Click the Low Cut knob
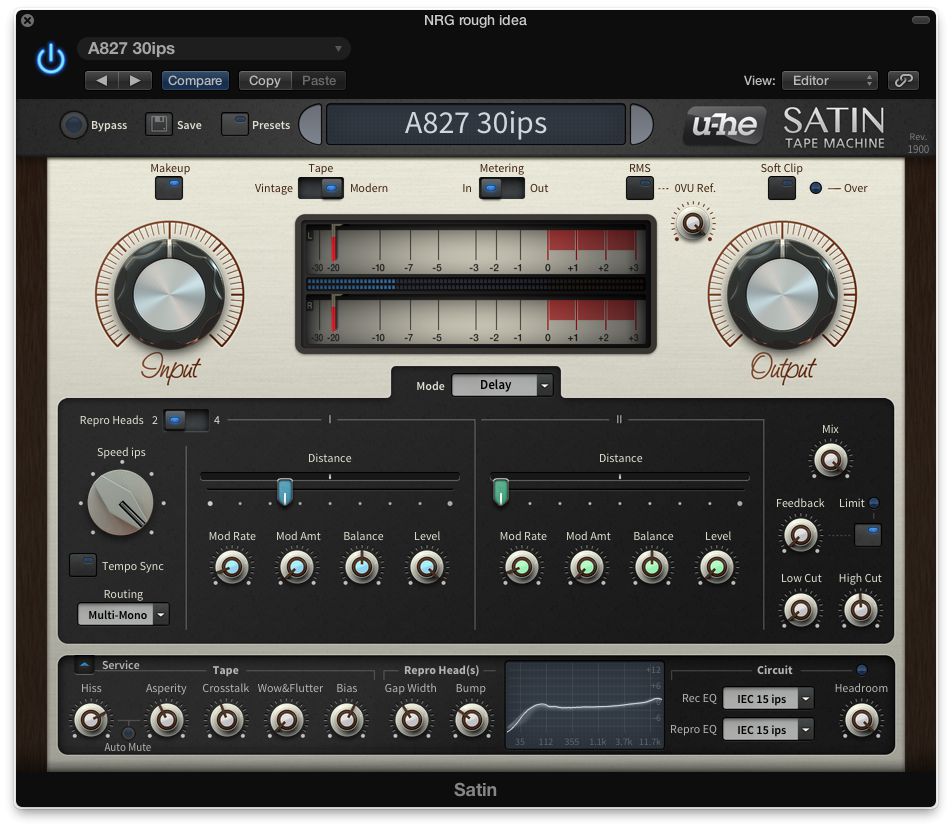Image resolution: width=952 pixels, height=829 pixels. (x=800, y=609)
